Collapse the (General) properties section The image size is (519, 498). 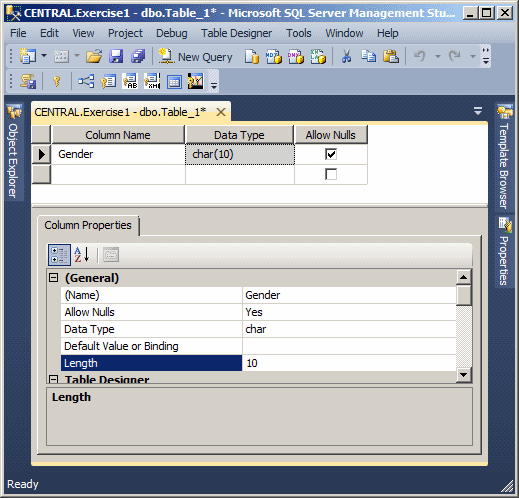[x=54, y=278]
